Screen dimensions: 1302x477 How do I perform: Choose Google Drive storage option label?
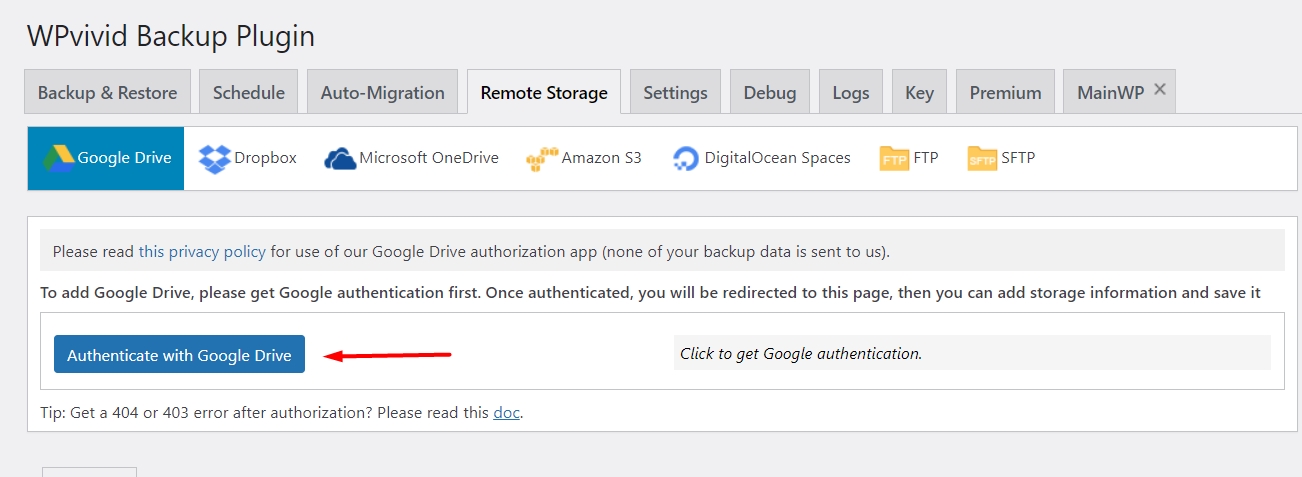click(124, 158)
